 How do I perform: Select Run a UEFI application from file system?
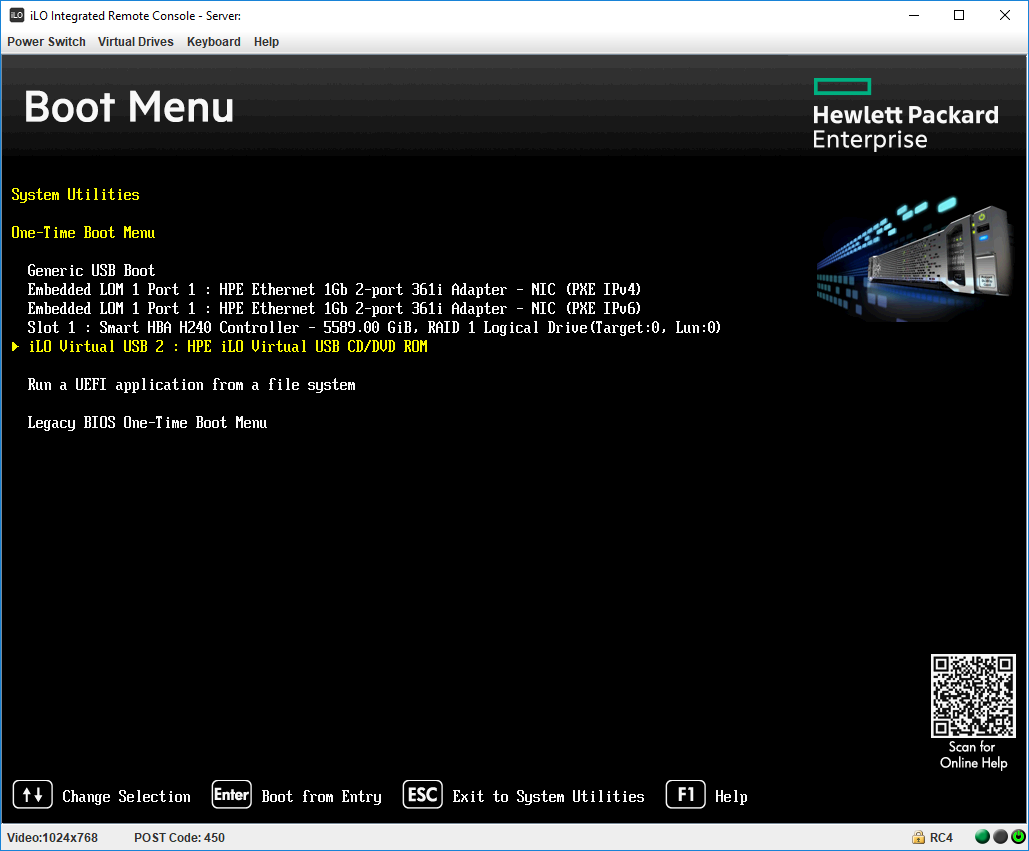click(191, 384)
